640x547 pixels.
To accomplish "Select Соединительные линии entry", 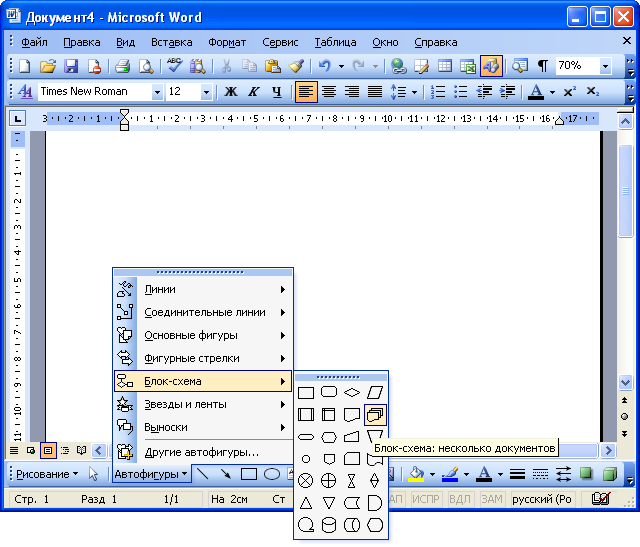I will tap(203, 313).
